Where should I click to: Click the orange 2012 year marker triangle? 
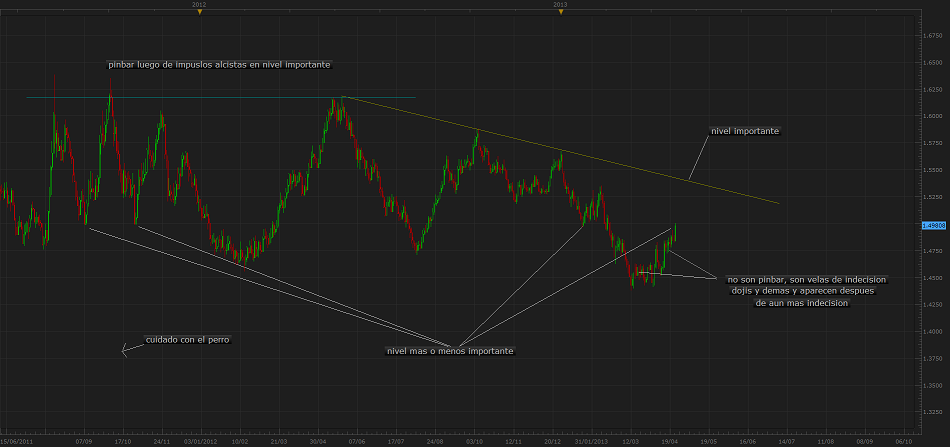point(199,12)
